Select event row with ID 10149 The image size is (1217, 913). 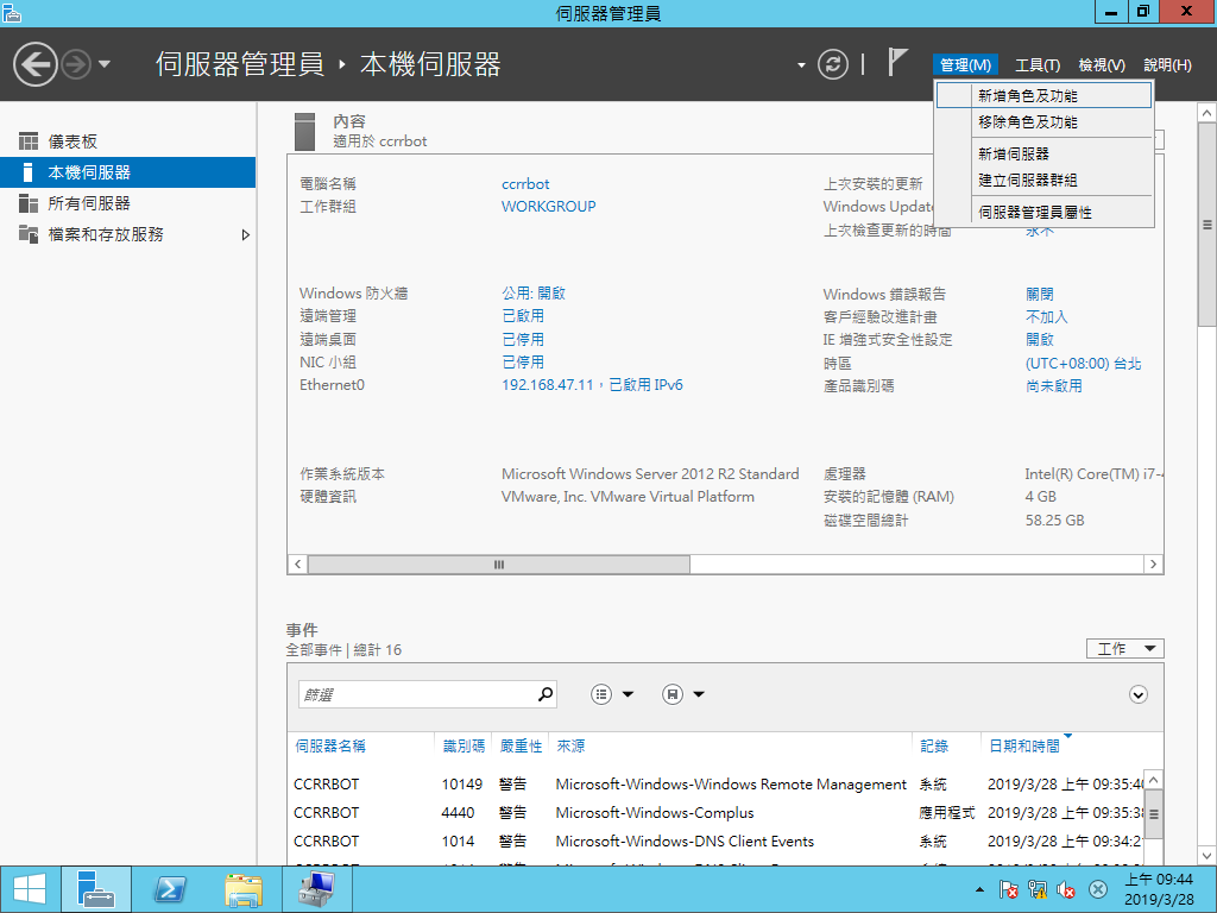click(716, 784)
